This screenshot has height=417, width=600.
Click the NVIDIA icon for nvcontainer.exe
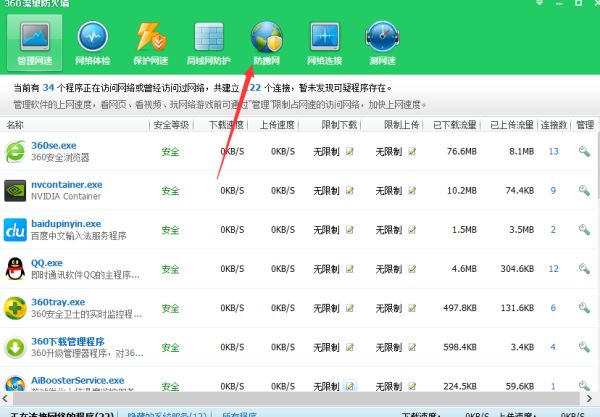[15, 191]
